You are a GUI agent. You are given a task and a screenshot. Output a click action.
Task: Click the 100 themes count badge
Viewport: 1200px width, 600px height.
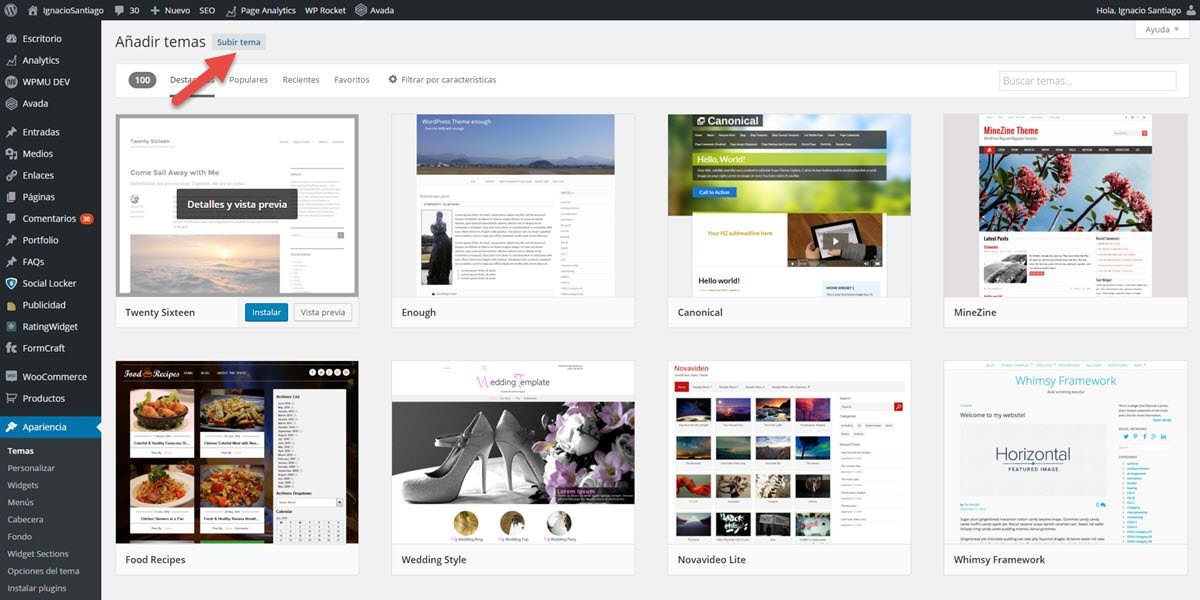tap(142, 80)
